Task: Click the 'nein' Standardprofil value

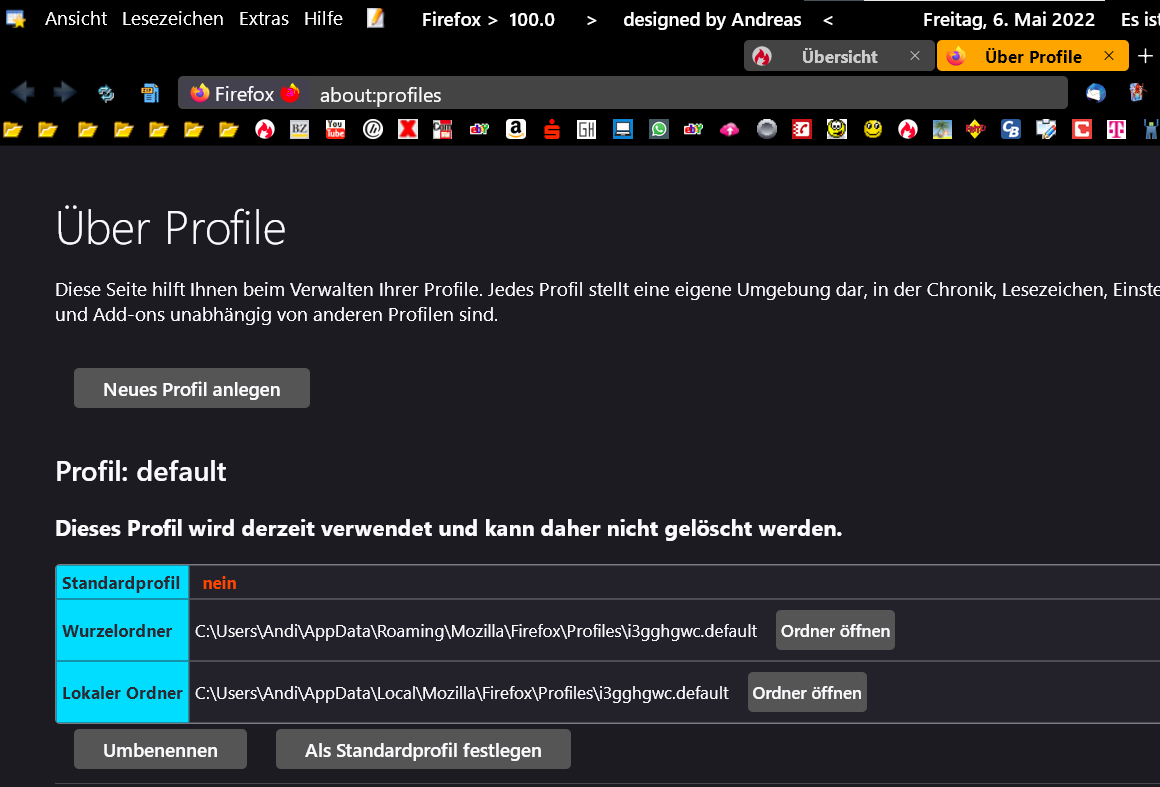Action: [x=220, y=583]
